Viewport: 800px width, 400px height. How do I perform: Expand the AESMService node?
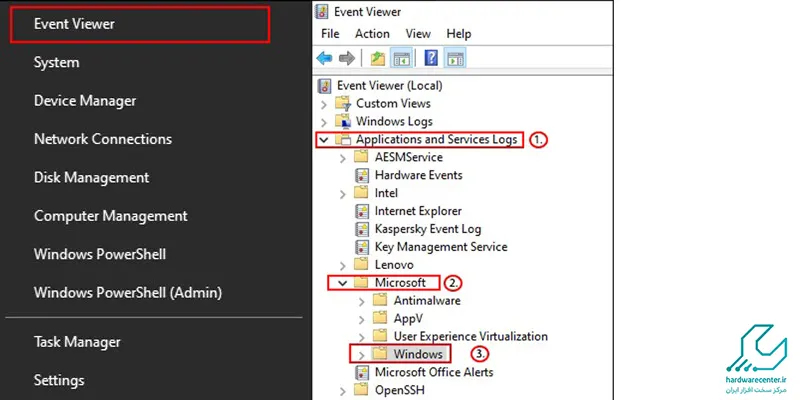(343, 158)
